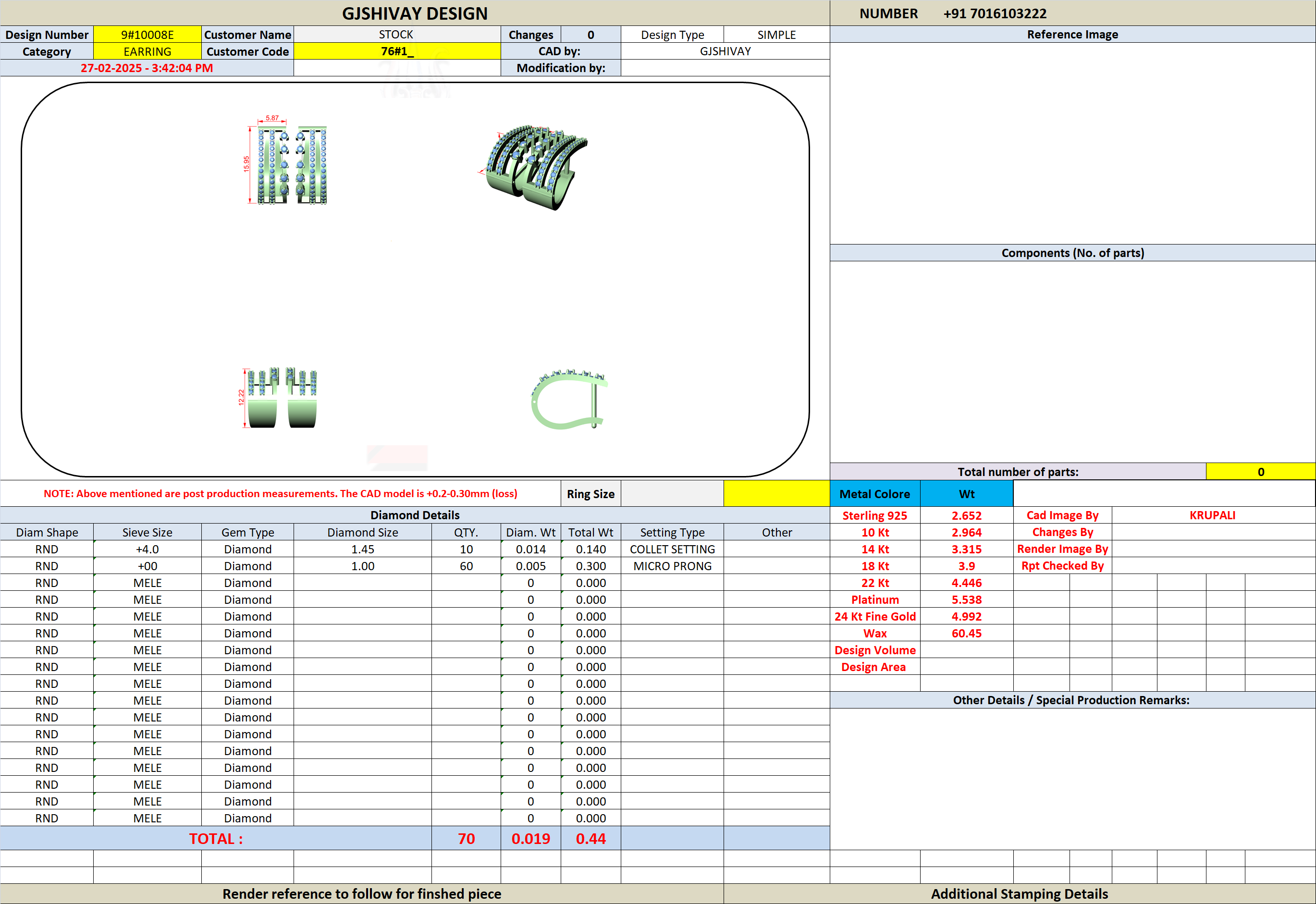This screenshot has height=904, width=1316.
Task: Click the phone number +91 7016103222
Action: click(x=995, y=13)
